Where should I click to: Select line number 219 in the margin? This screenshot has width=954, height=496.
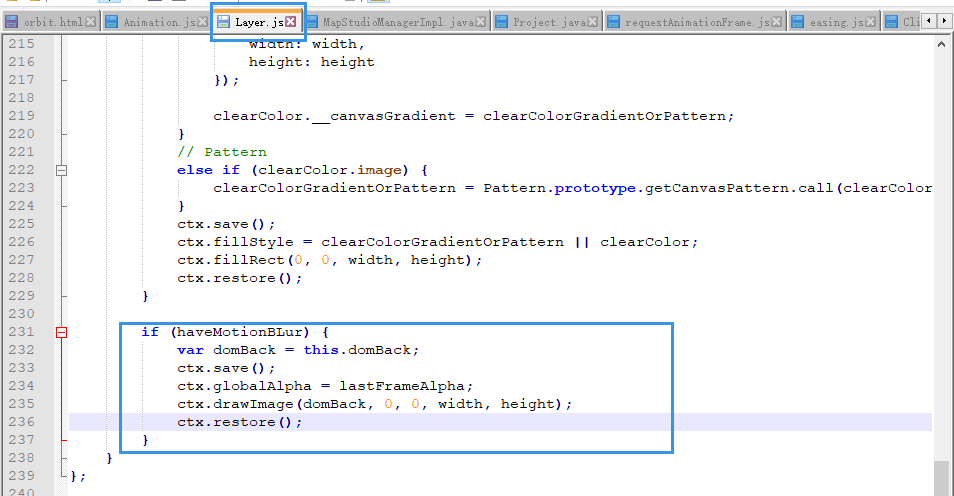[22, 116]
